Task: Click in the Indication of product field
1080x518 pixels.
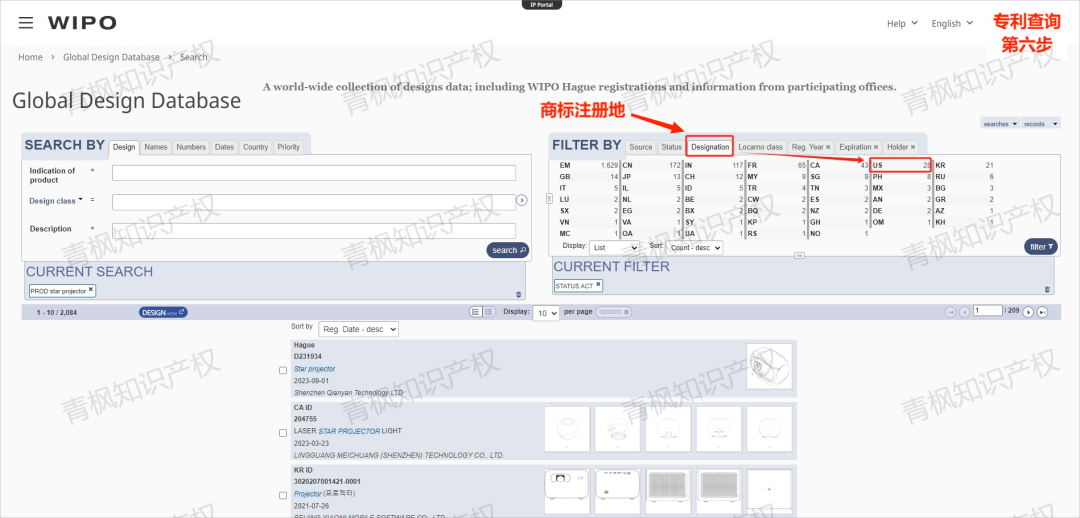Action: click(314, 173)
